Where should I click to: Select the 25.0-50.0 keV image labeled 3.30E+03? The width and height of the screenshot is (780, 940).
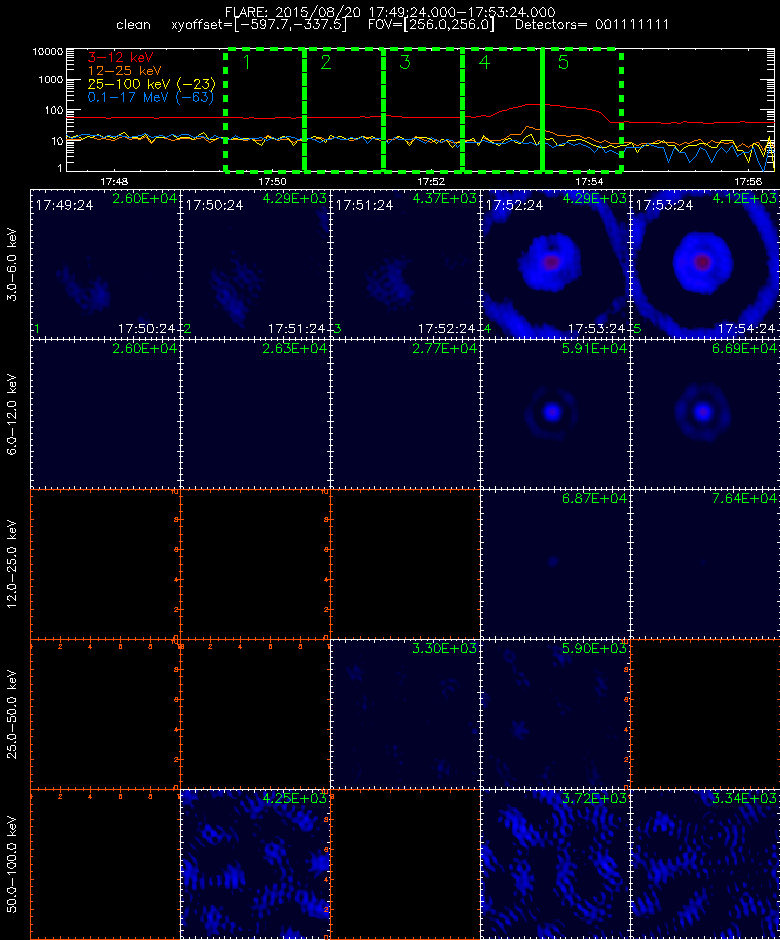click(x=405, y=714)
